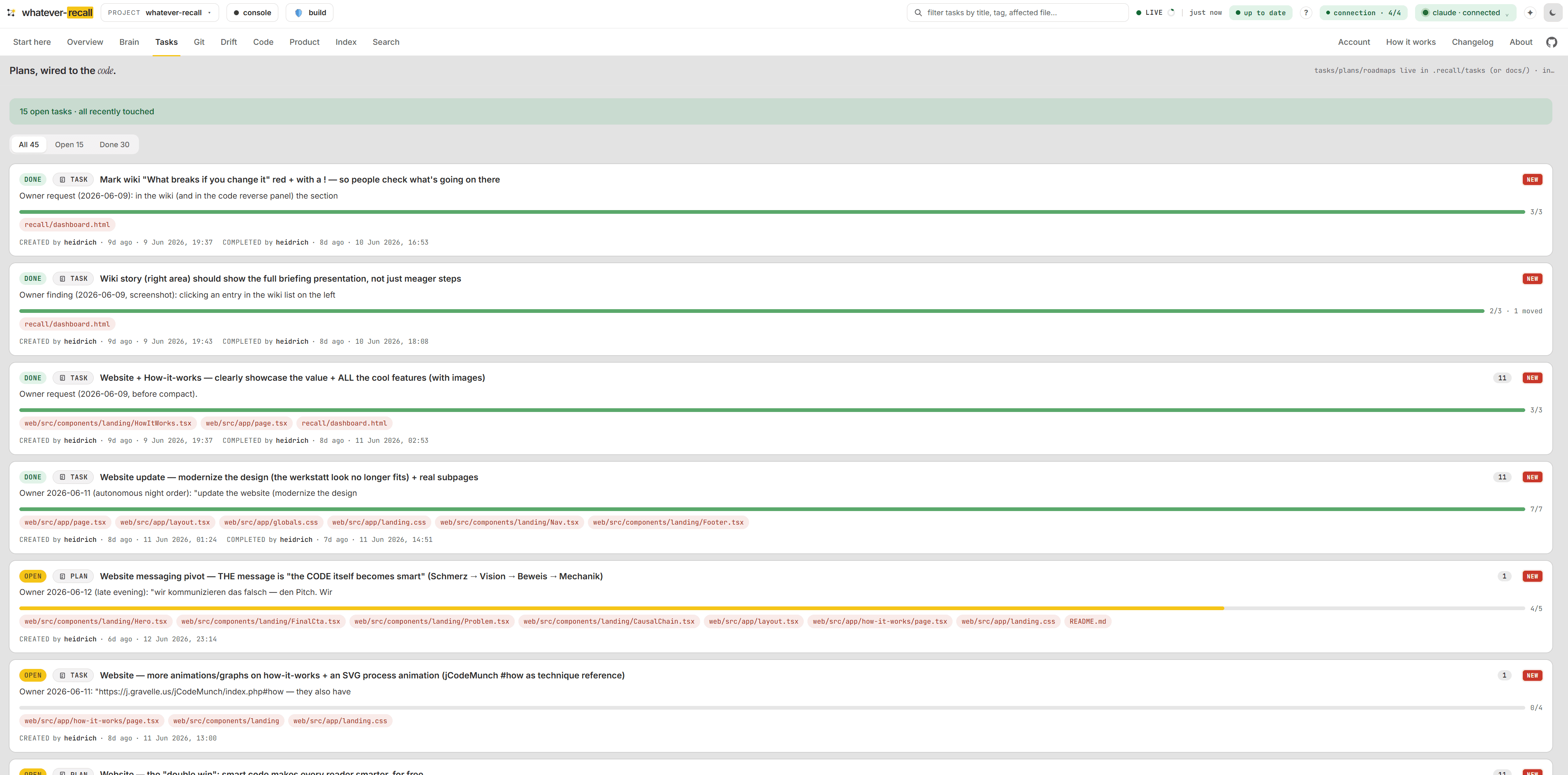Expand the claude · connected dropdown
Image resolution: width=1568 pixels, height=775 pixels.
1466,12
